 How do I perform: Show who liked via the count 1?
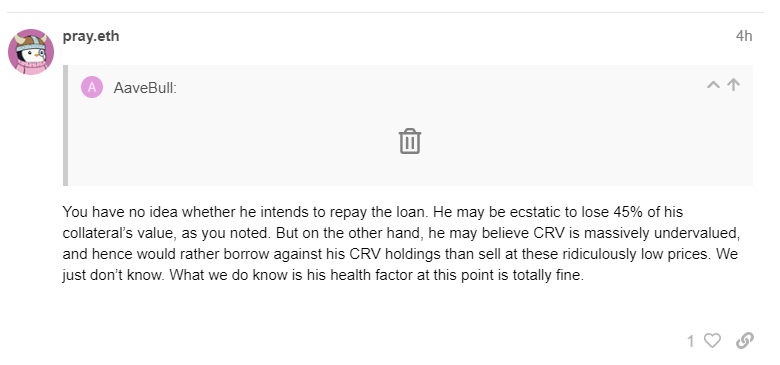[x=690, y=341]
